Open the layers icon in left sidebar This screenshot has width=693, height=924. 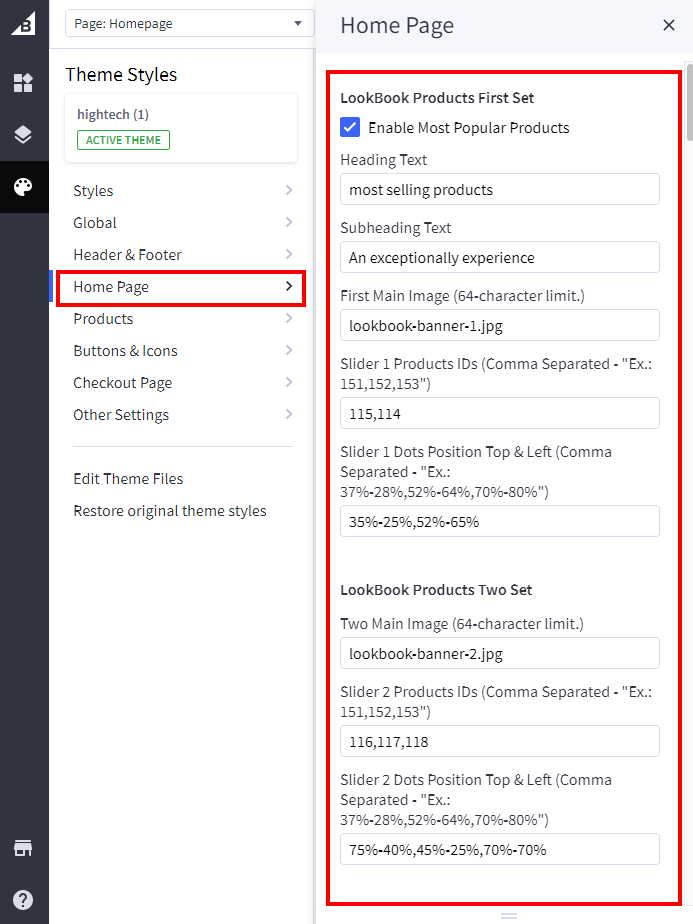point(23,135)
